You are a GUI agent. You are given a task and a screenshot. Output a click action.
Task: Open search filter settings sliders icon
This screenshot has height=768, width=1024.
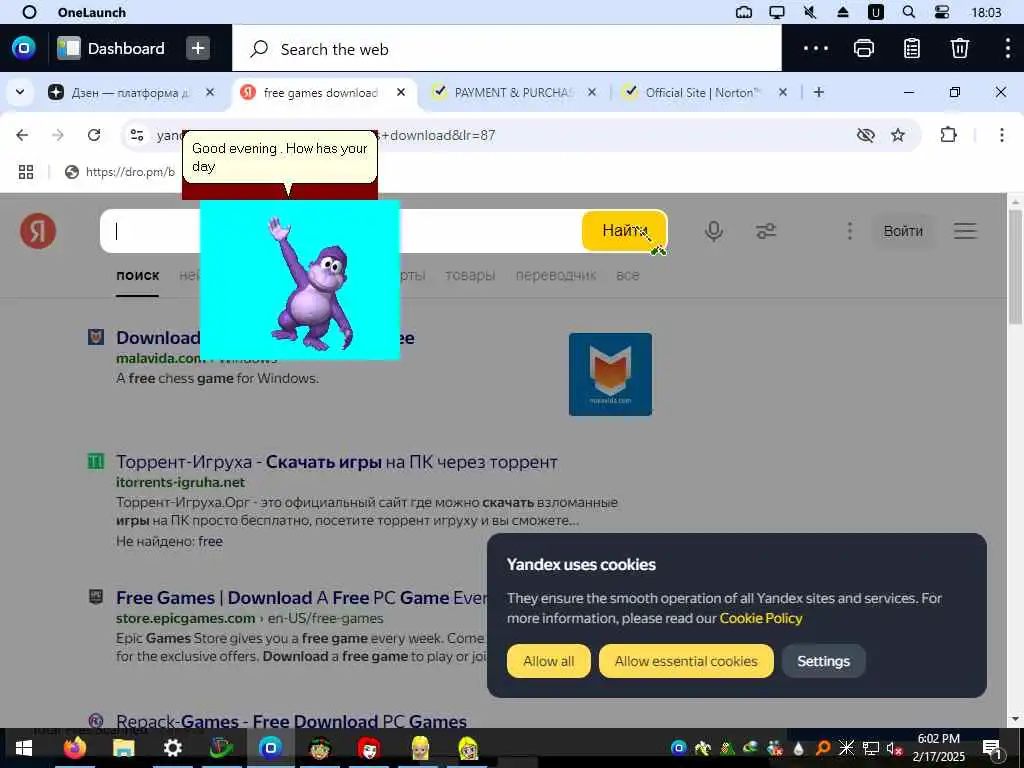(766, 231)
